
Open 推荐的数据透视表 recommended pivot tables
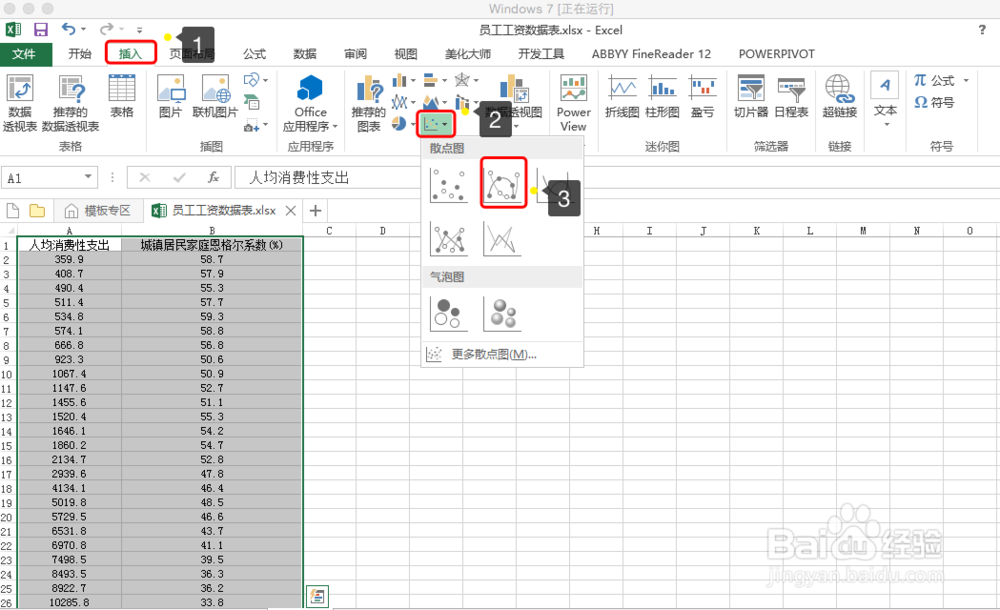[x=70, y=103]
